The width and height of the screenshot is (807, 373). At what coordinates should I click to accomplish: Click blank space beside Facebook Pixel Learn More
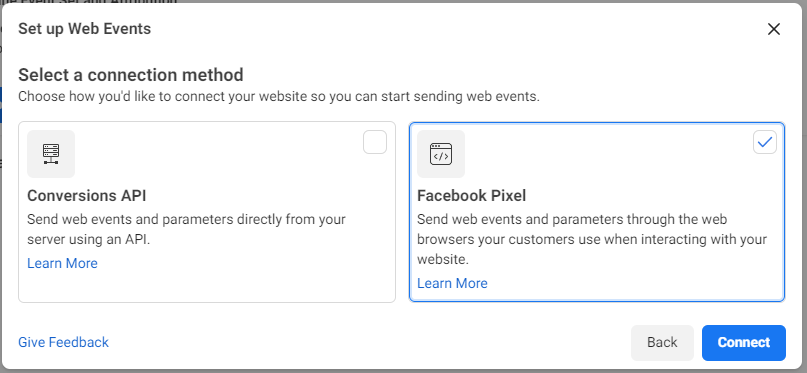tap(633, 283)
